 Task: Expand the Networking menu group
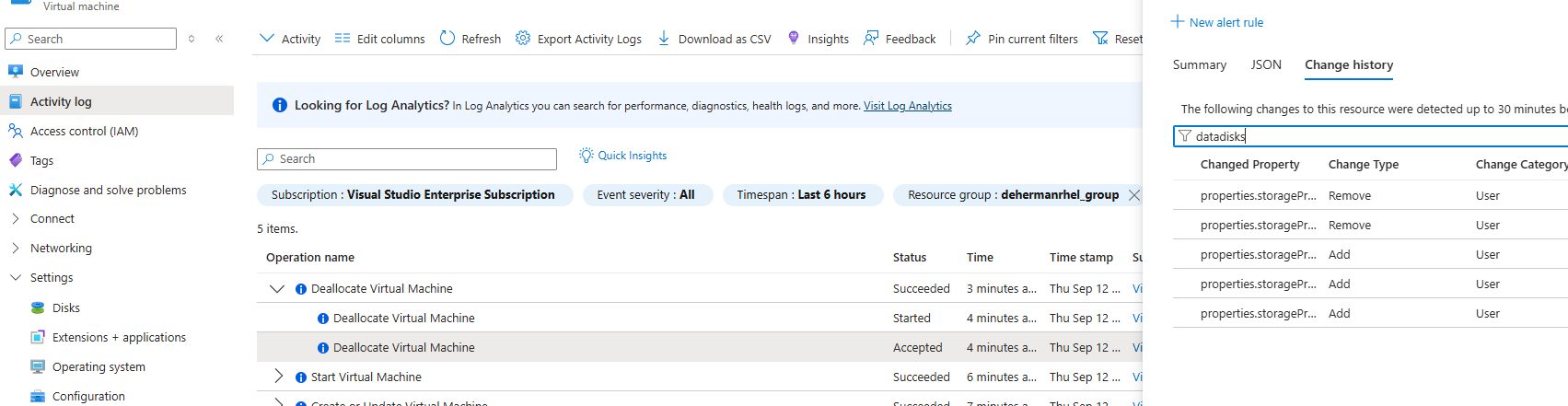pyautogui.click(x=16, y=249)
